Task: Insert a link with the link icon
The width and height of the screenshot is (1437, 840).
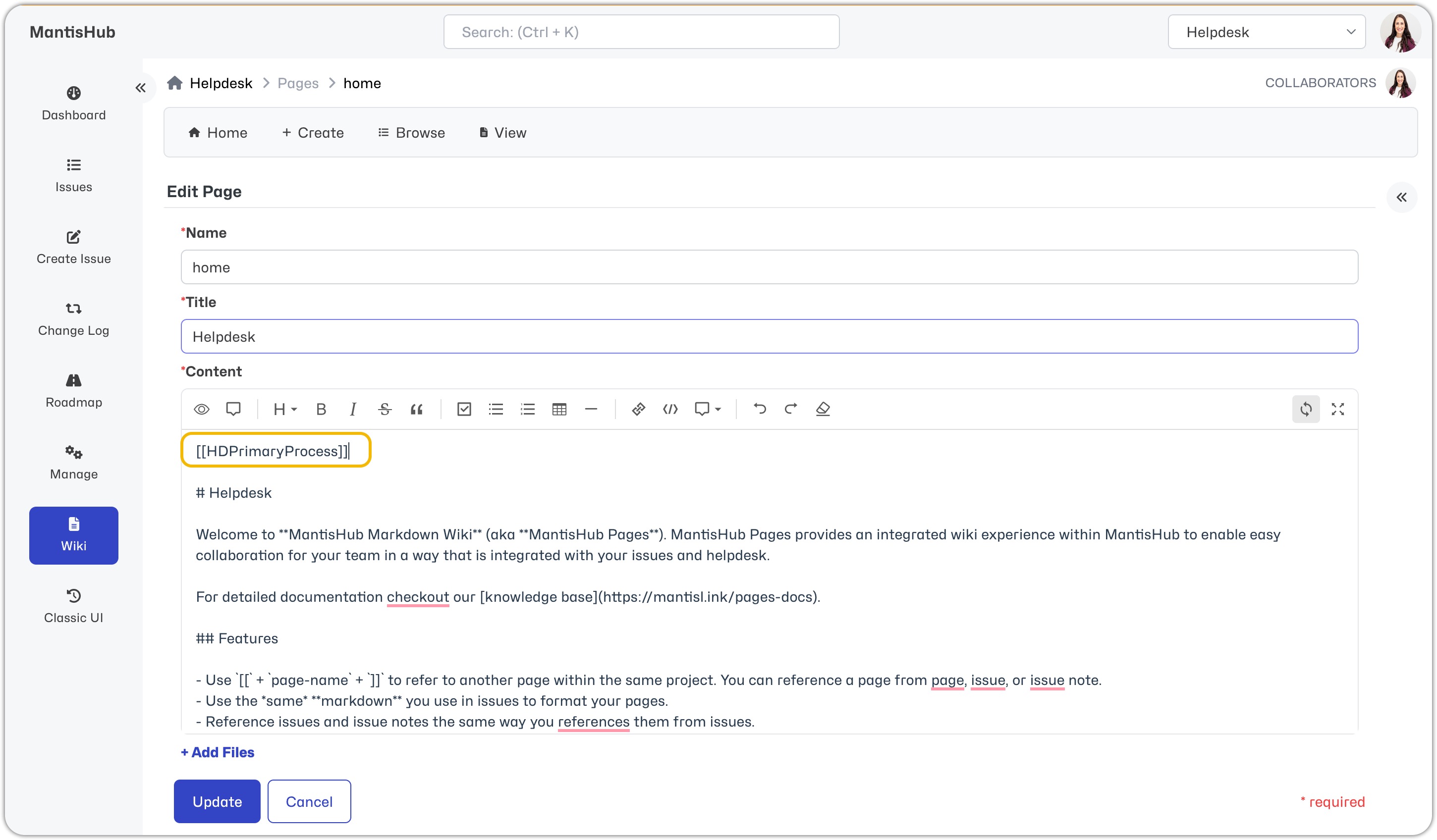Action: pyautogui.click(x=639, y=409)
